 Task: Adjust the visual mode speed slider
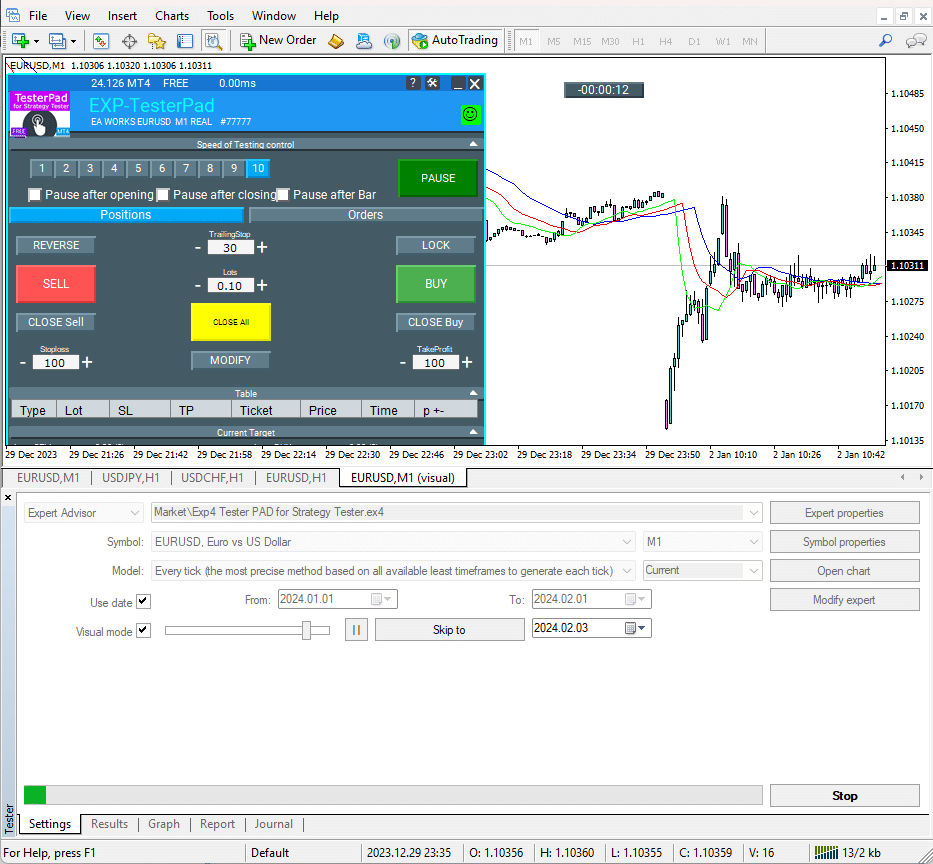(x=308, y=630)
